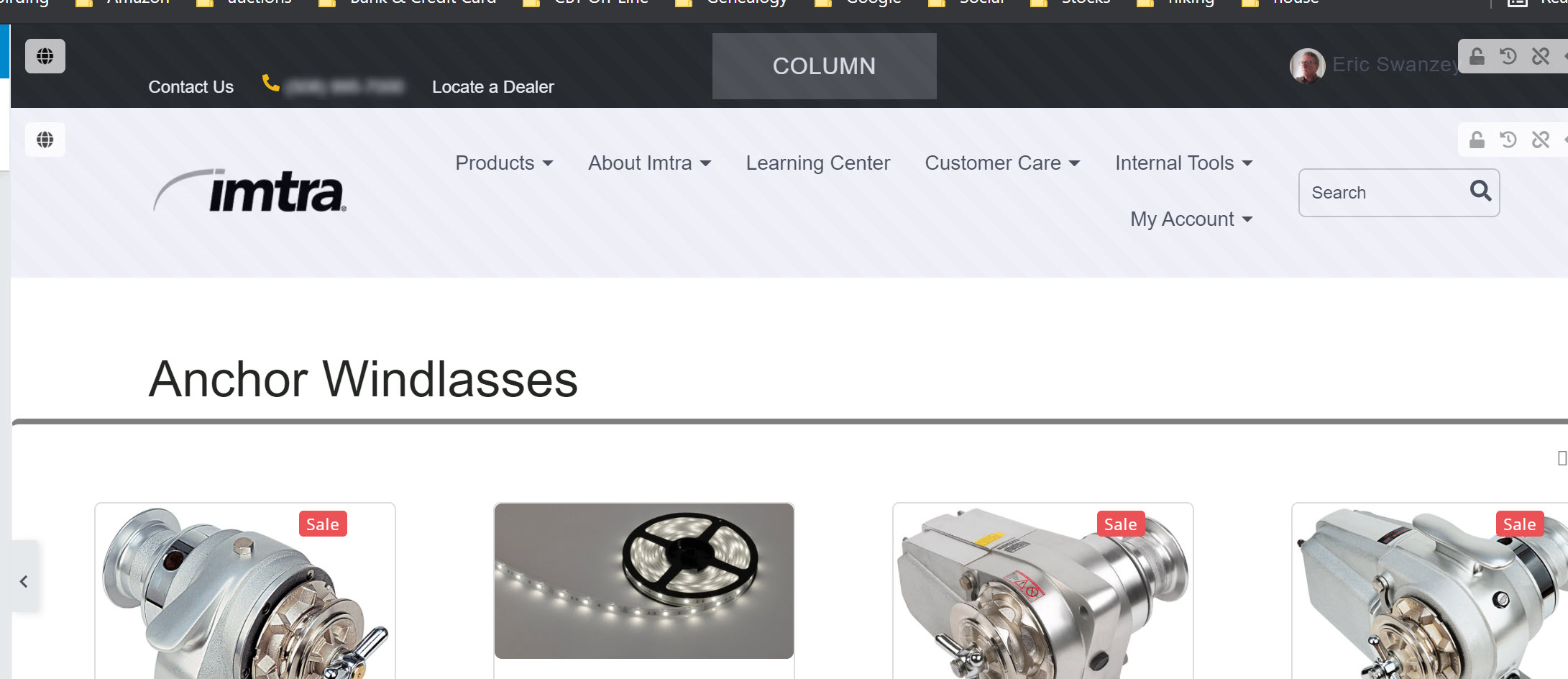
Task: Open the Internal Tools menu
Action: click(1183, 163)
